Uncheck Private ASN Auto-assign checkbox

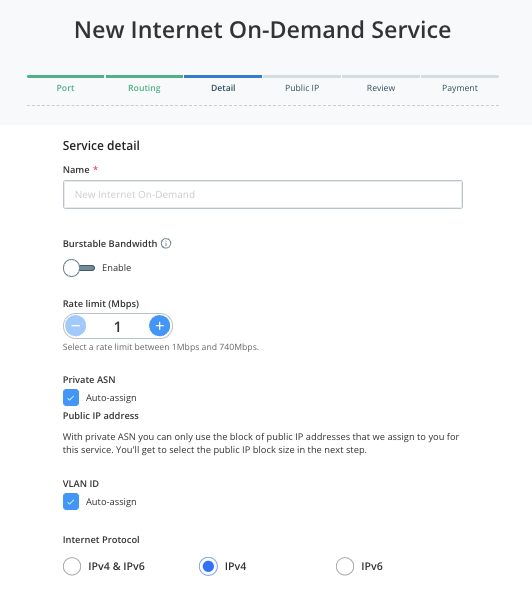(71, 398)
